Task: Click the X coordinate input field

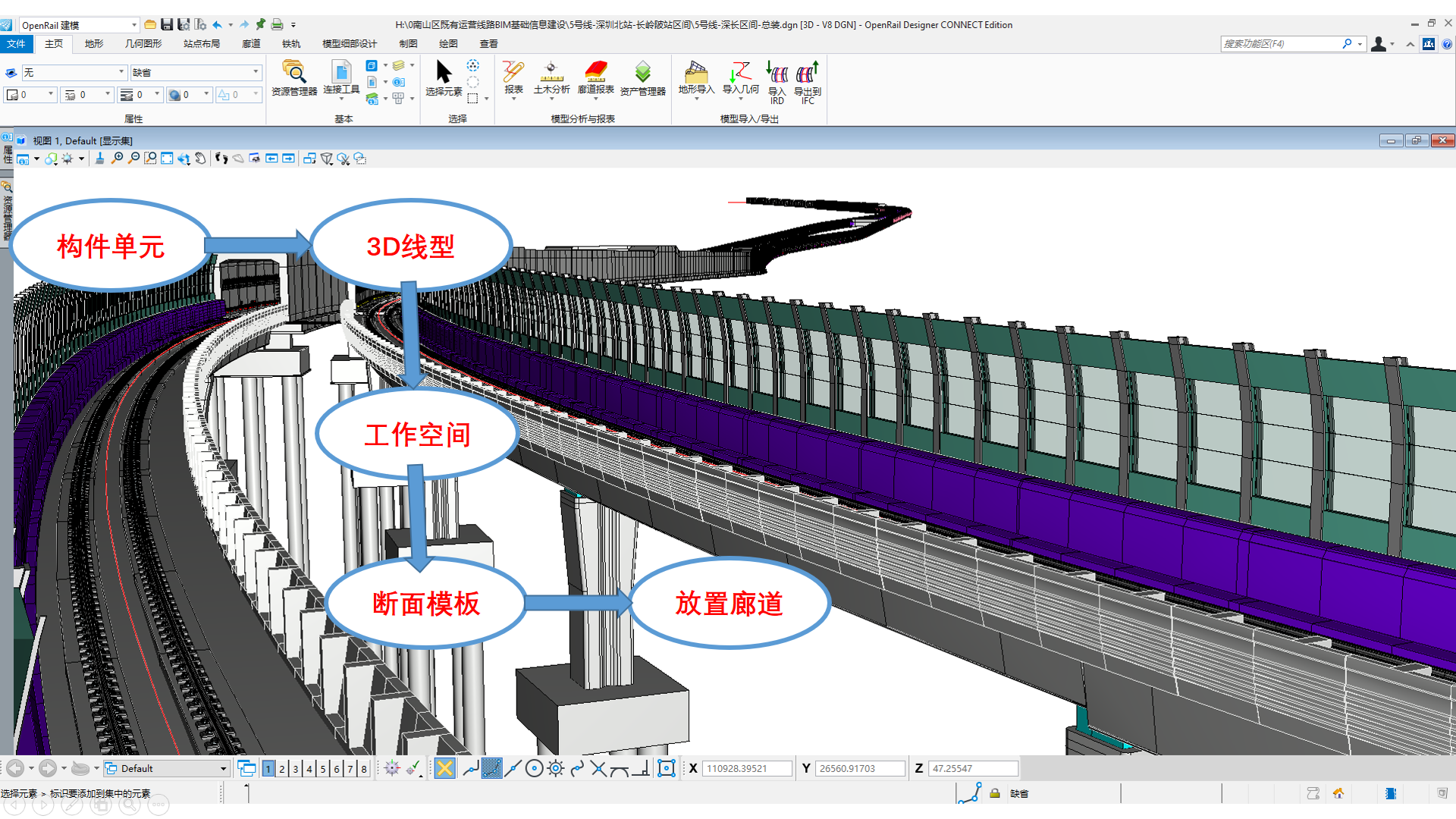Action: [x=746, y=768]
